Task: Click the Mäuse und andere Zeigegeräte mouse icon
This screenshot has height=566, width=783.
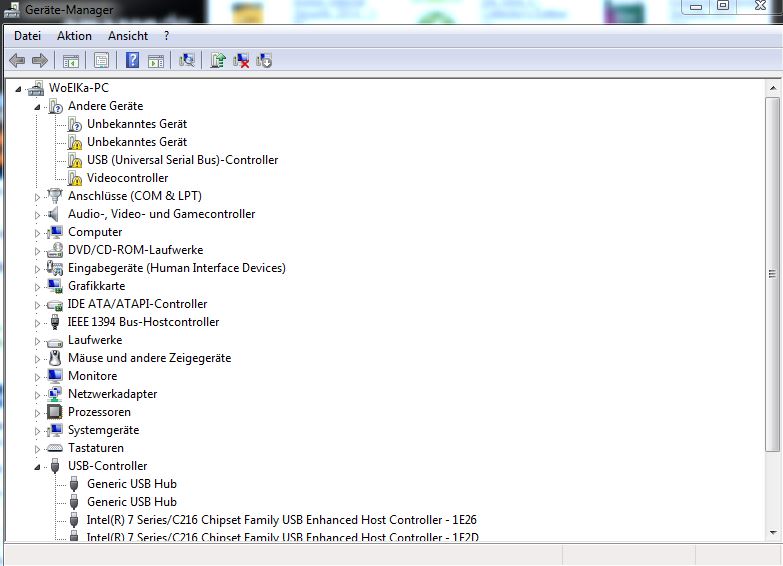Action: click(x=55, y=358)
